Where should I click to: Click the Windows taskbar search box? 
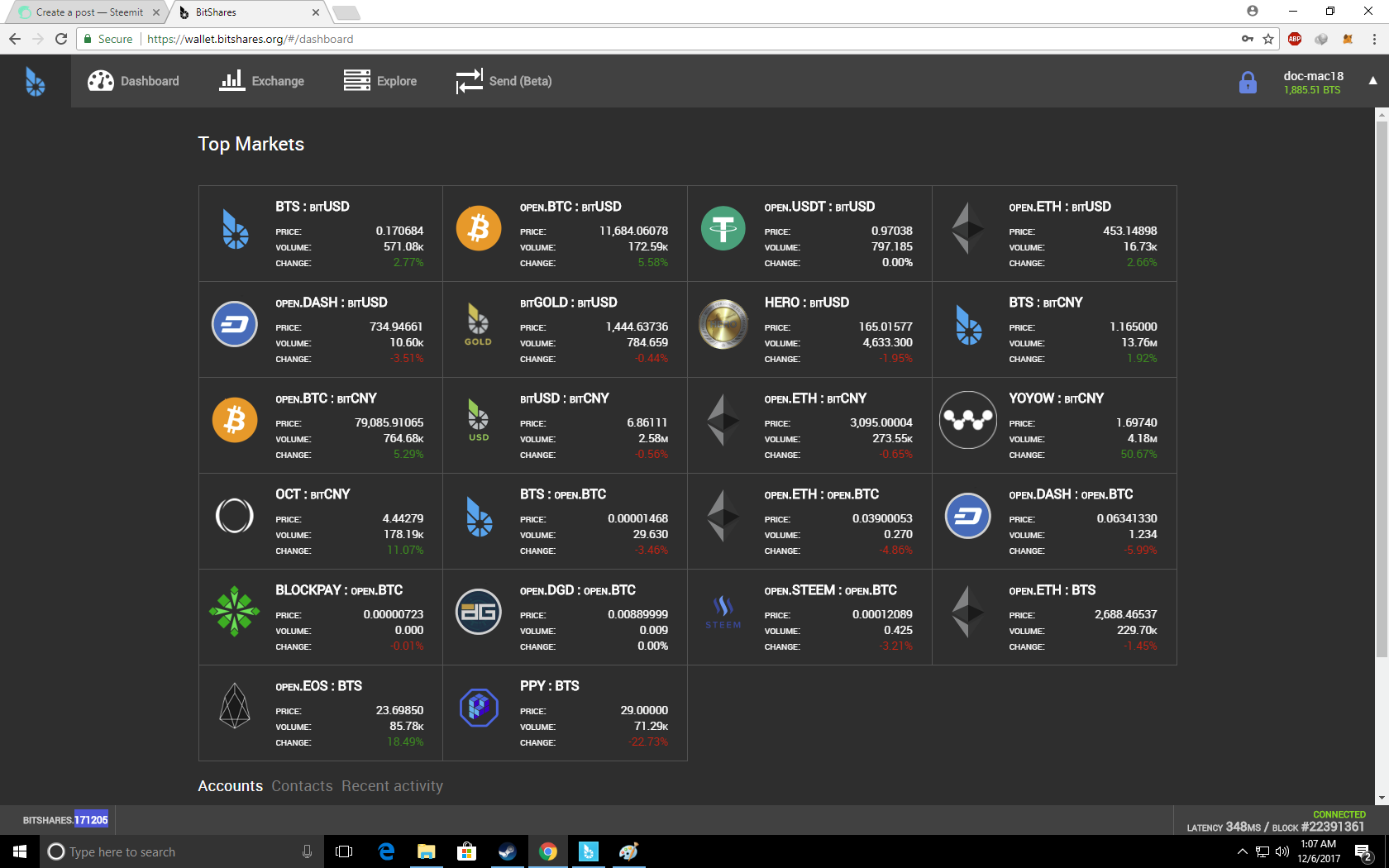[x=181, y=851]
